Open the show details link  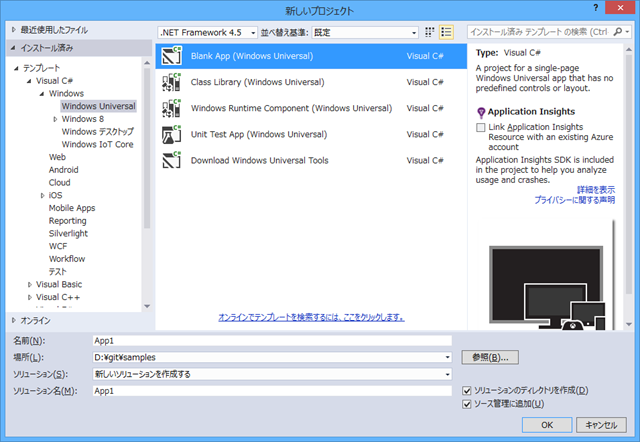(596, 190)
